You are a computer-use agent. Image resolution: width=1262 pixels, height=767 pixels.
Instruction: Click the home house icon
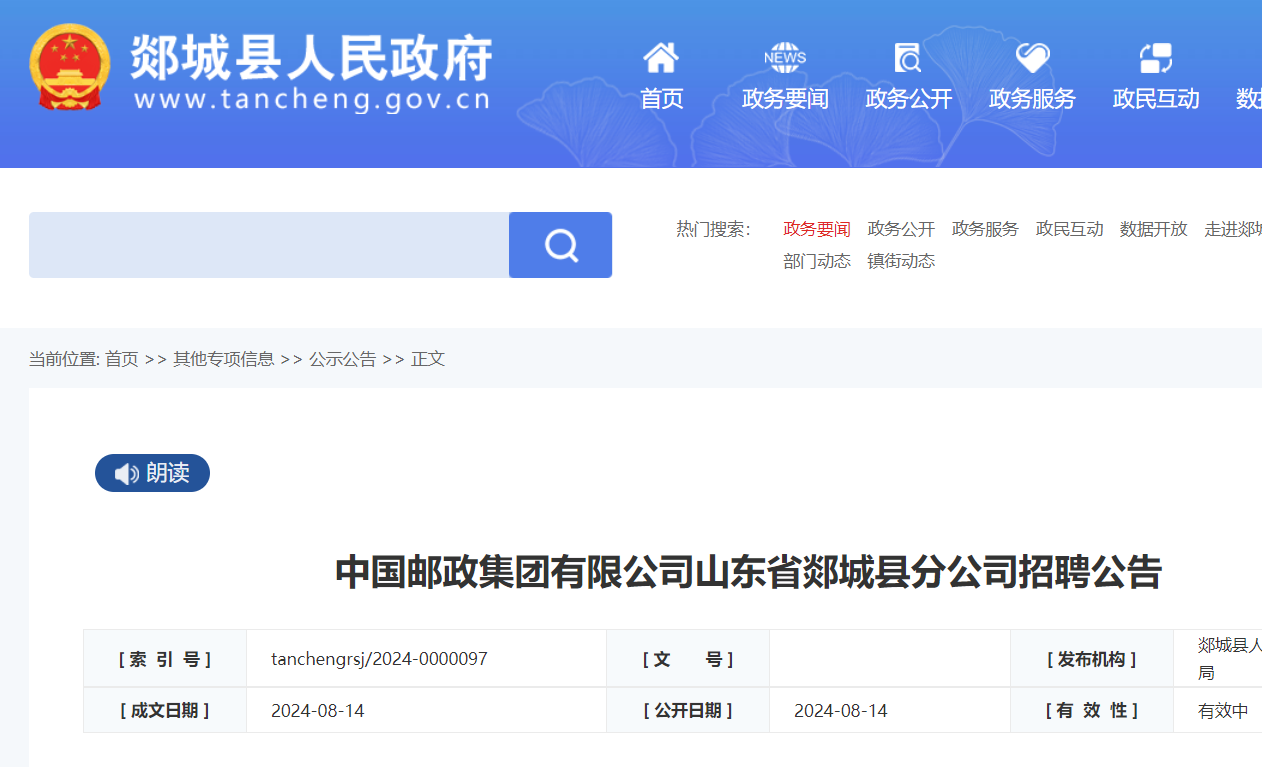(x=661, y=58)
